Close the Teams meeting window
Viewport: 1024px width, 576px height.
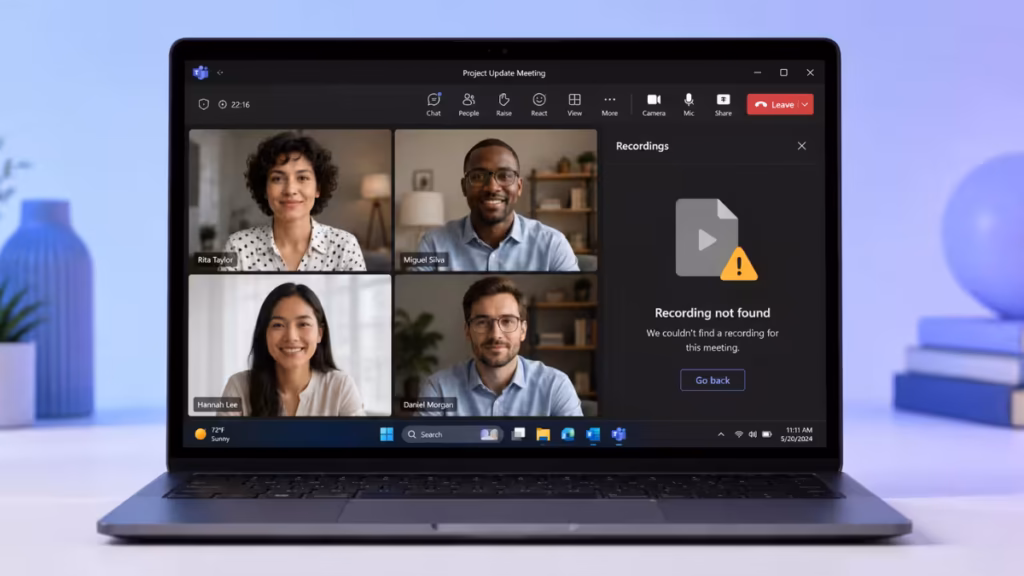(810, 72)
